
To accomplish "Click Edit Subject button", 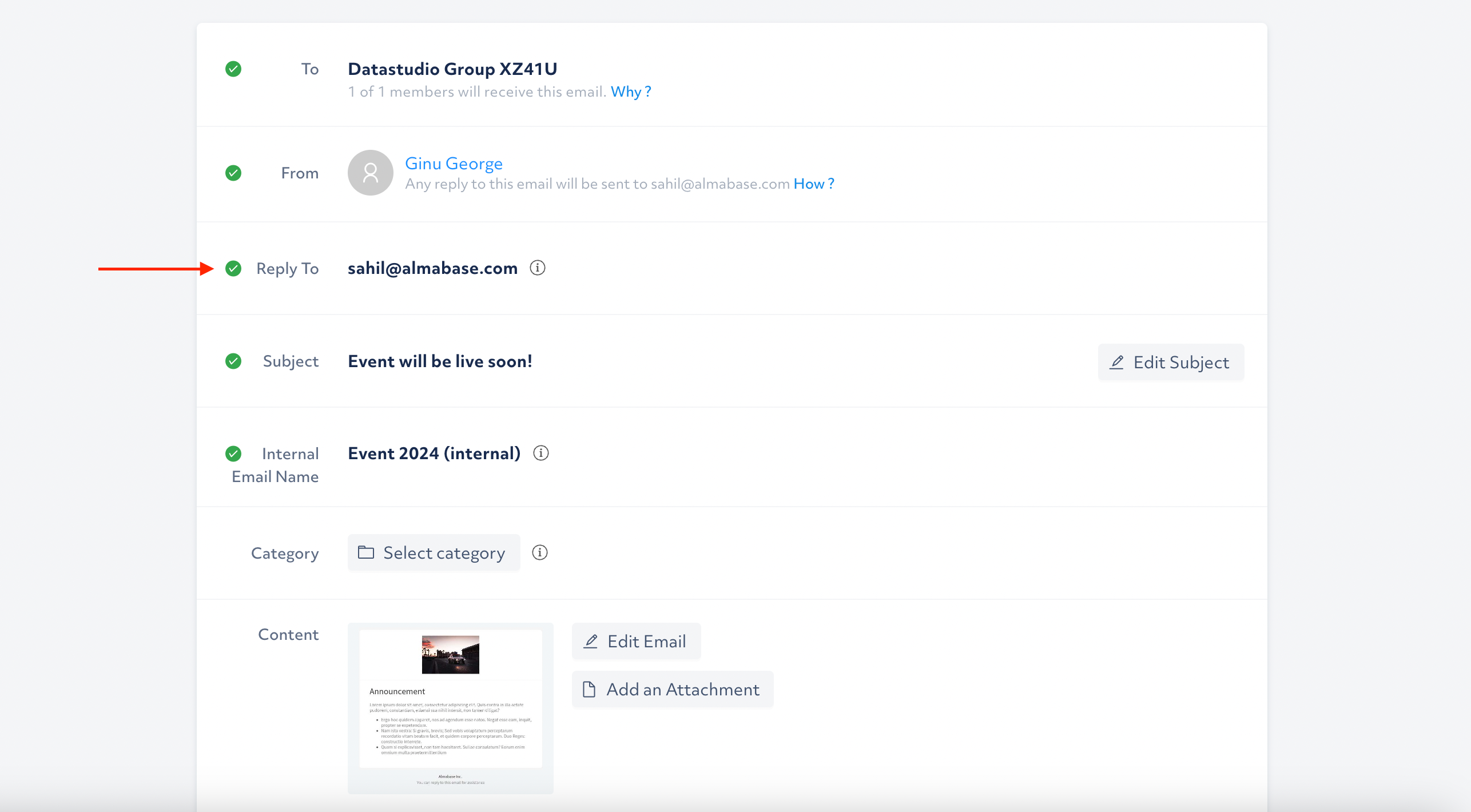I will click(x=1169, y=362).
